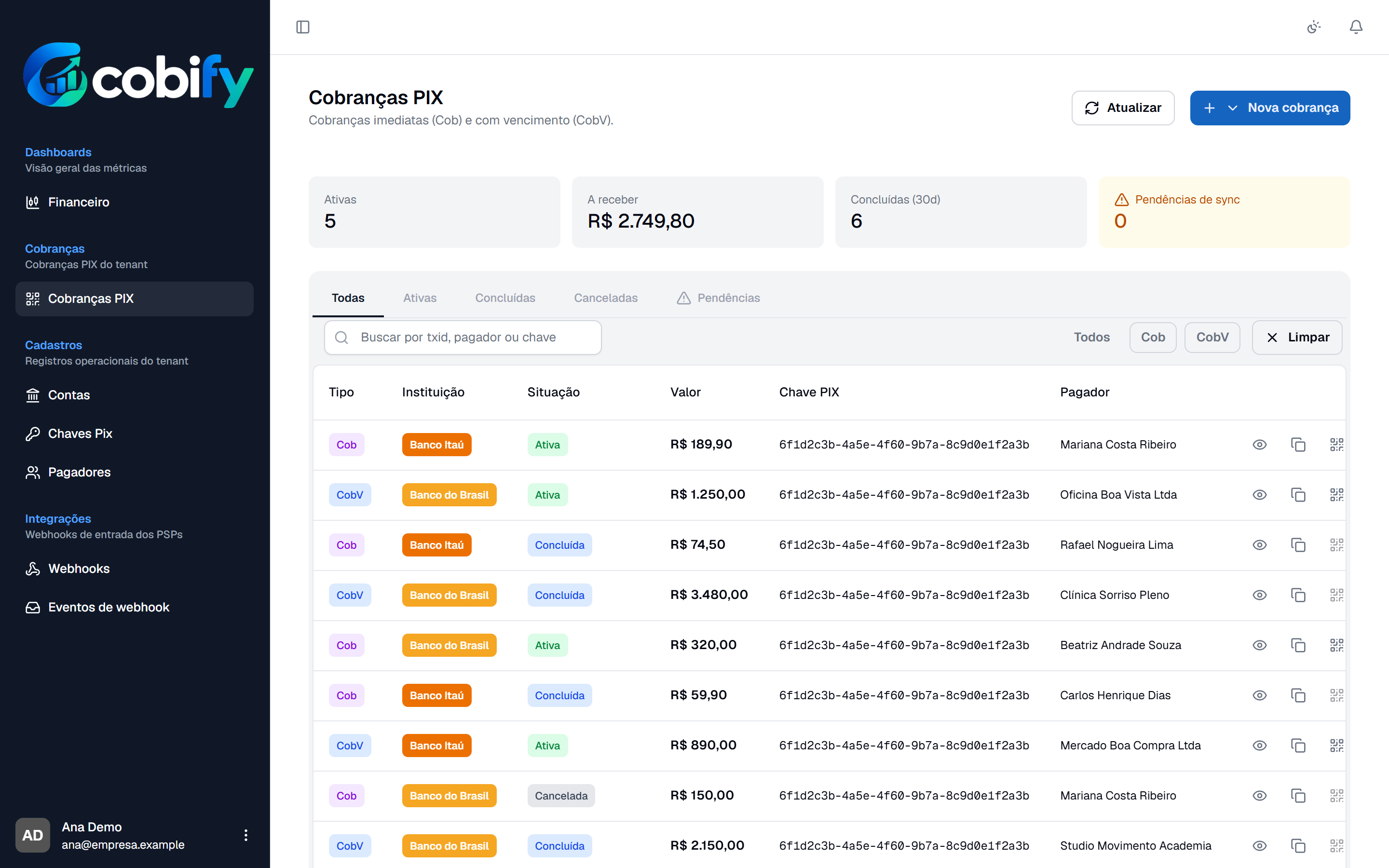1389x868 pixels.
Task: Filter by CobV type
Action: tap(1212, 338)
